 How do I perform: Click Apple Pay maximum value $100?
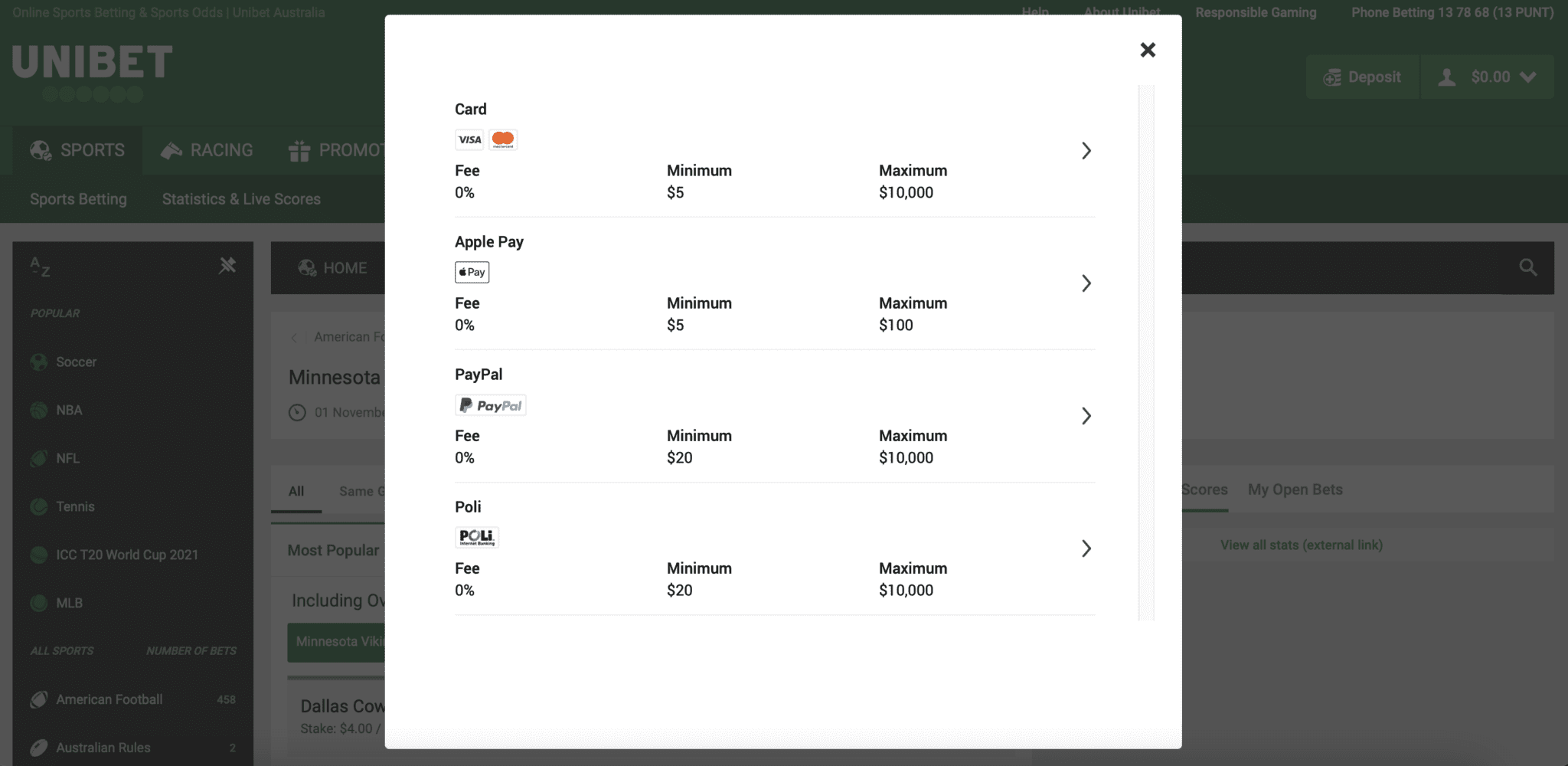click(x=896, y=326)
